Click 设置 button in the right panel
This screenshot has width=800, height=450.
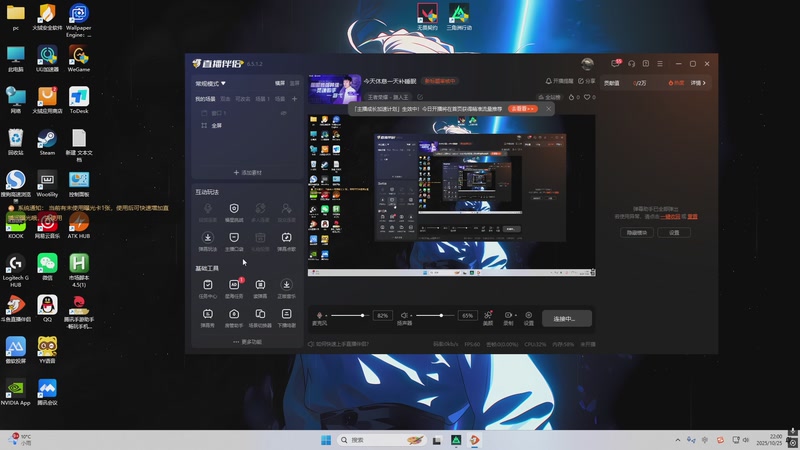pyautogui.click(x=674, y=232)
